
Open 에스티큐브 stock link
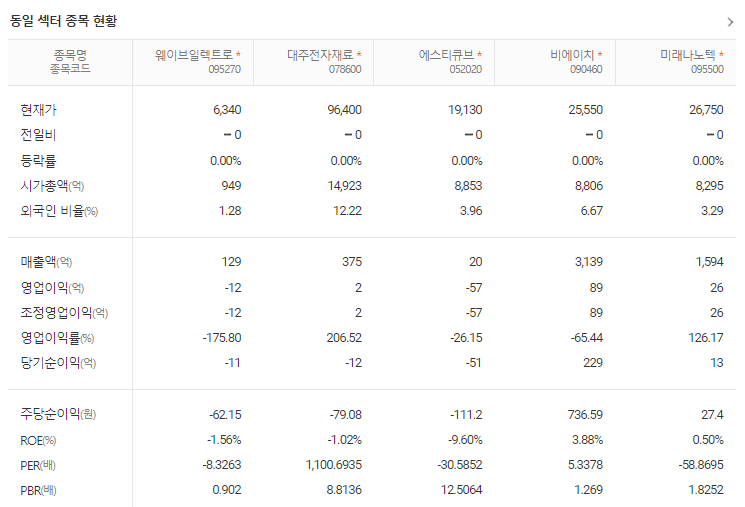(446, 55)
